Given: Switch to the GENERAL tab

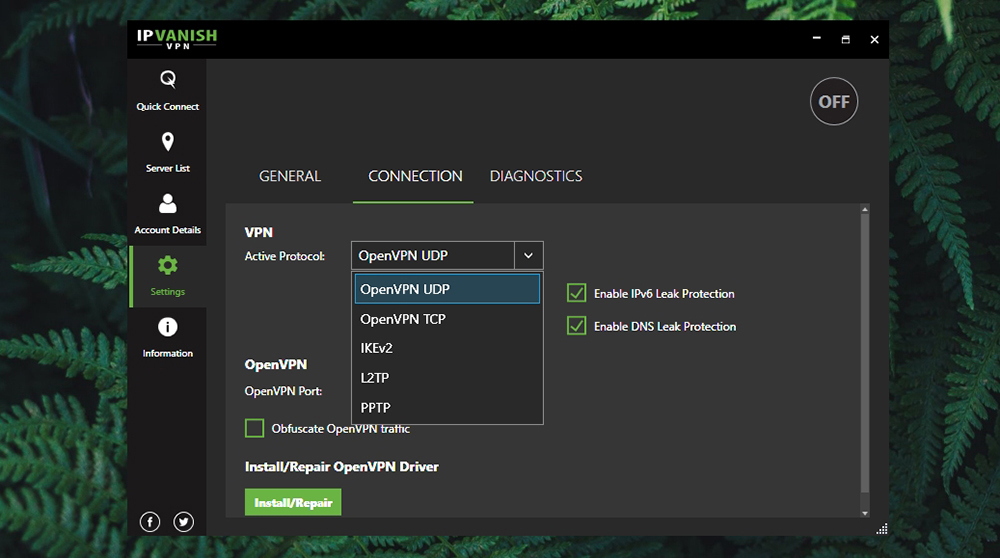Looking at the screenshot, I should [x=290, y=176].
